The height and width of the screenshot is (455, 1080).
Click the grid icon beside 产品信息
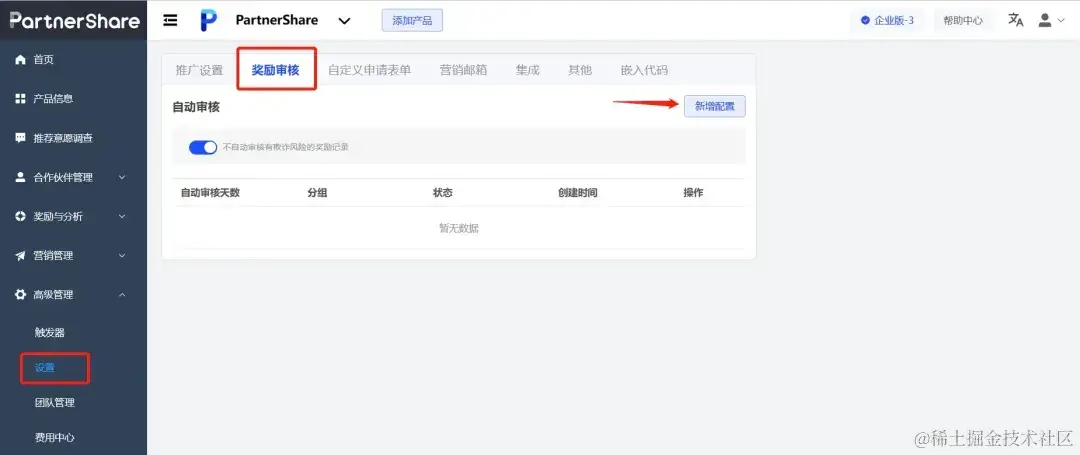click(x=20, y=99)
